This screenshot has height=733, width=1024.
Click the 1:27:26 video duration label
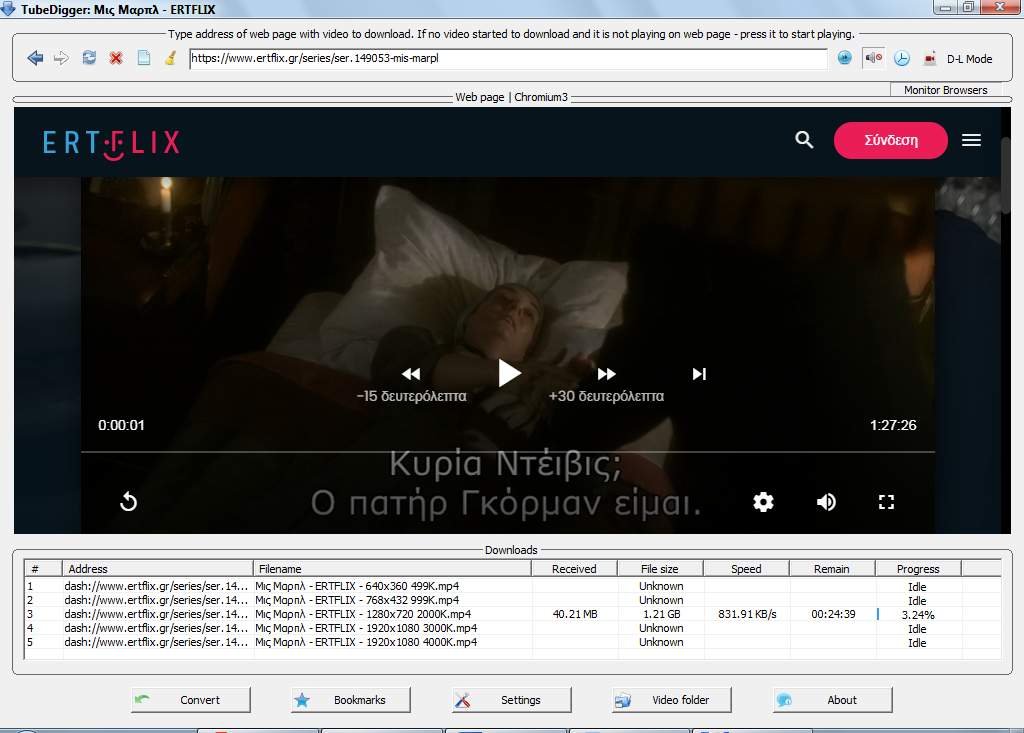(893, 425)
